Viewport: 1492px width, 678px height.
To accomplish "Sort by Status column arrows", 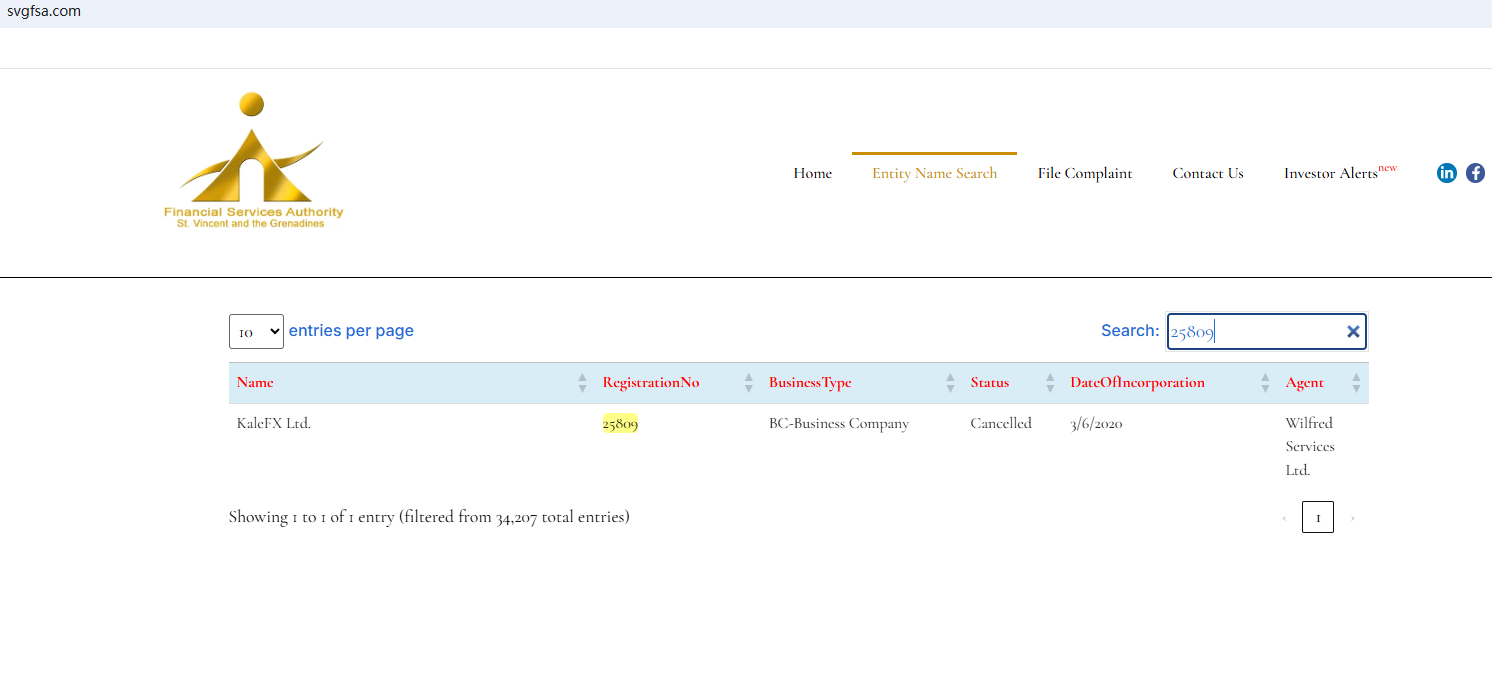I will click(x=1050, y=383).
